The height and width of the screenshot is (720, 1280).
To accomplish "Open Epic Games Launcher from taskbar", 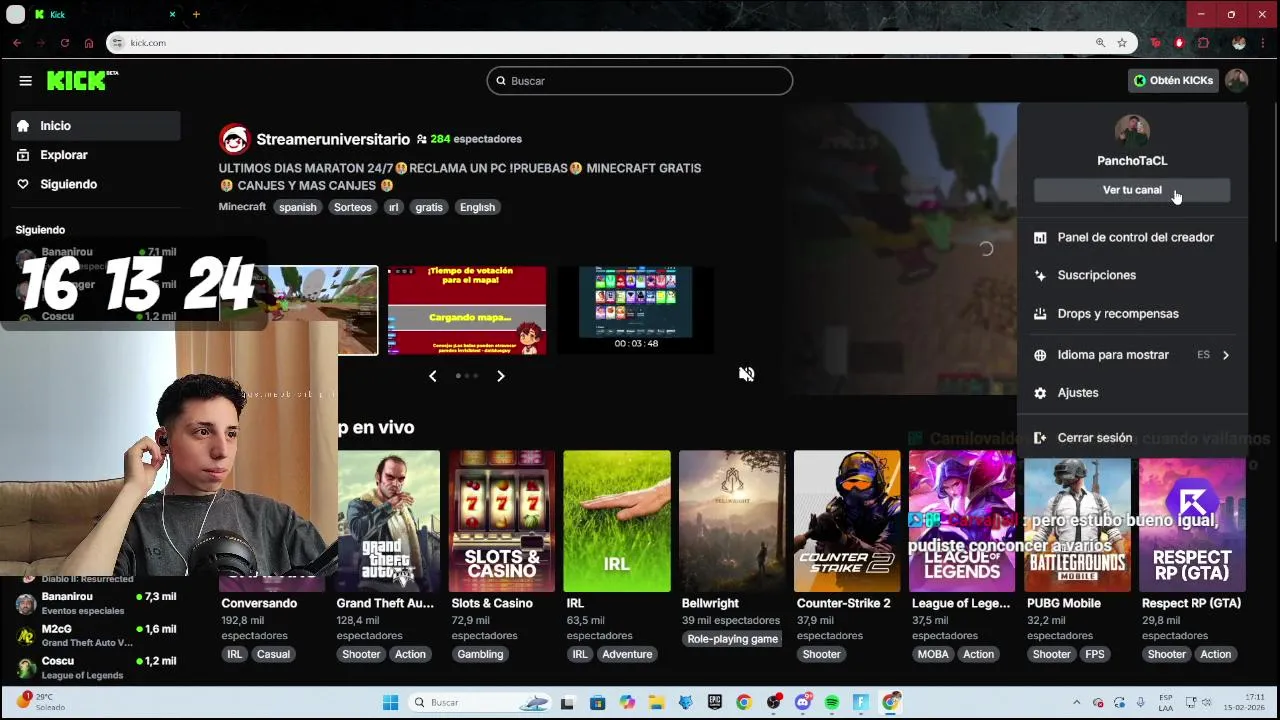I will [715, 703].
